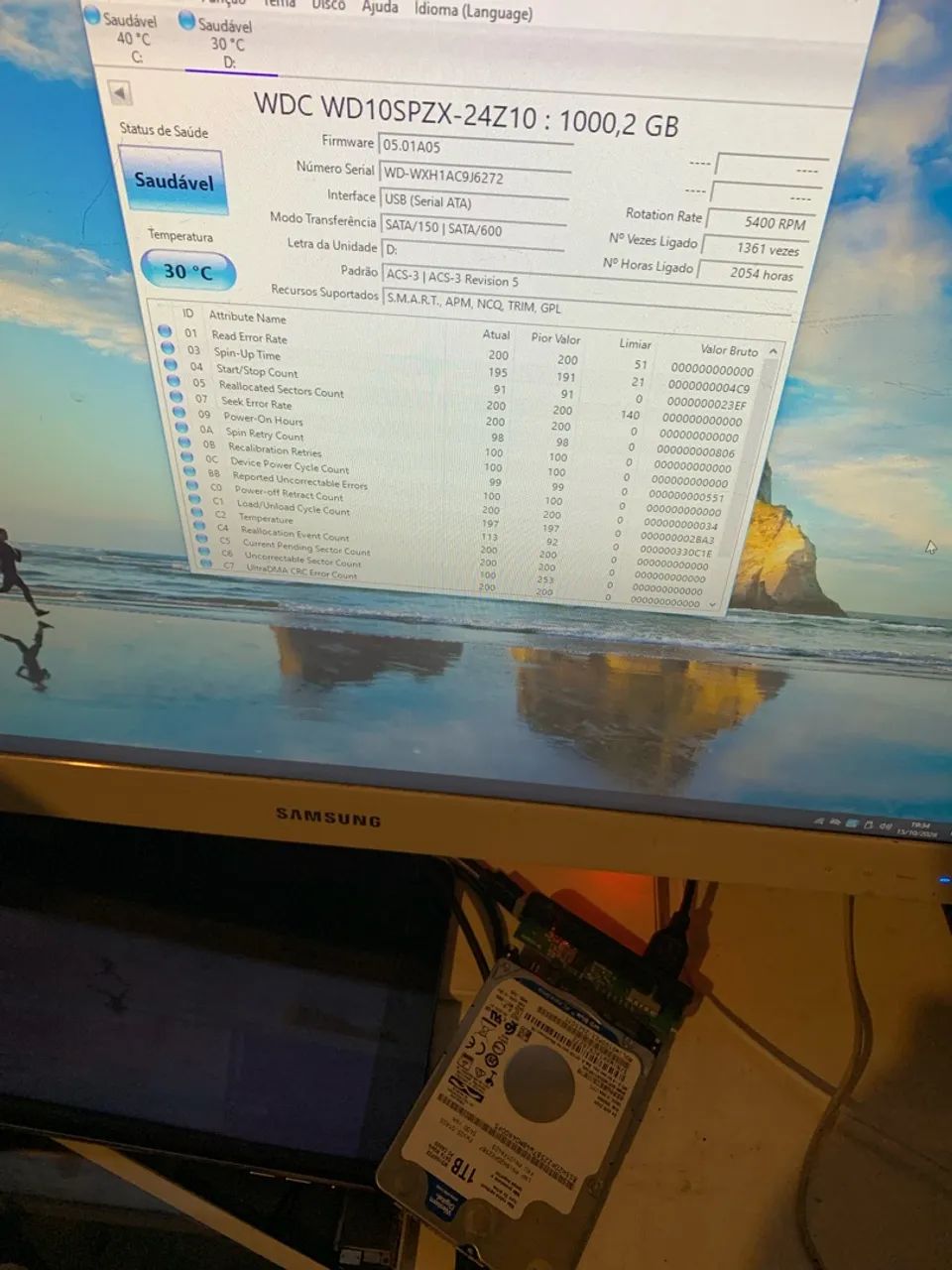Click the Pior Valor column header

click(555, 339)
